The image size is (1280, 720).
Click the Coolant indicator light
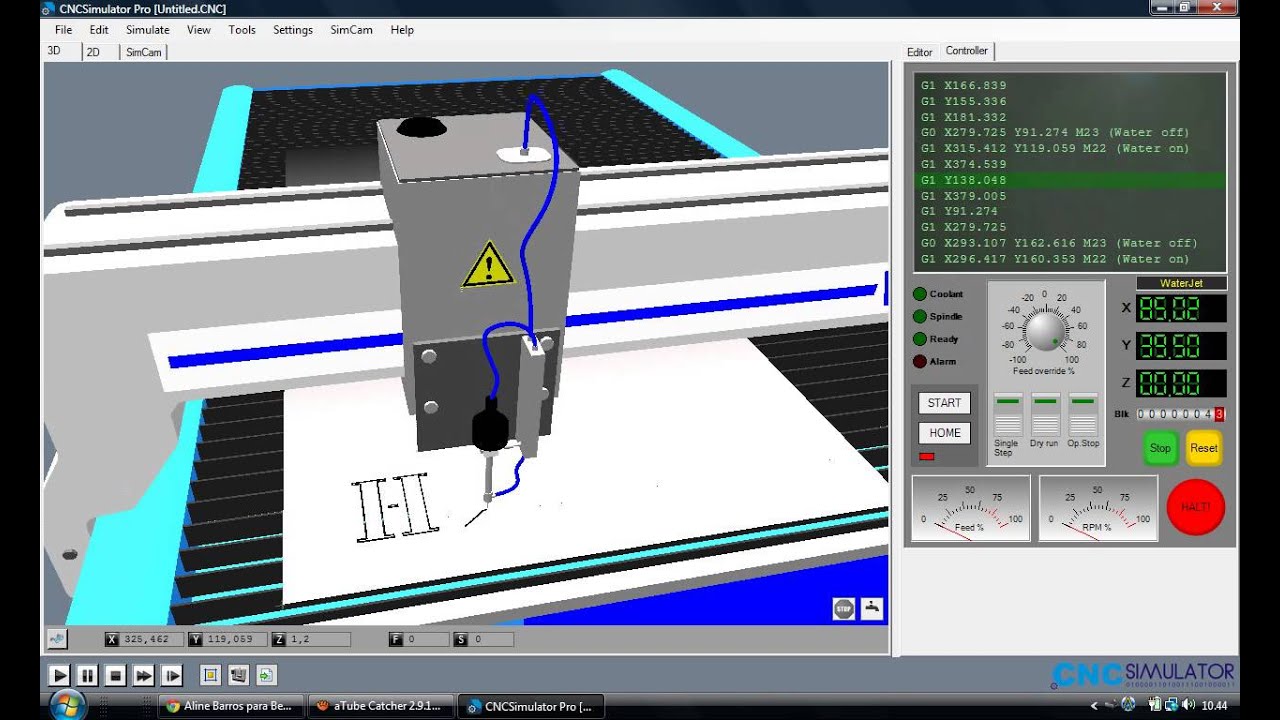pos(920,294)
